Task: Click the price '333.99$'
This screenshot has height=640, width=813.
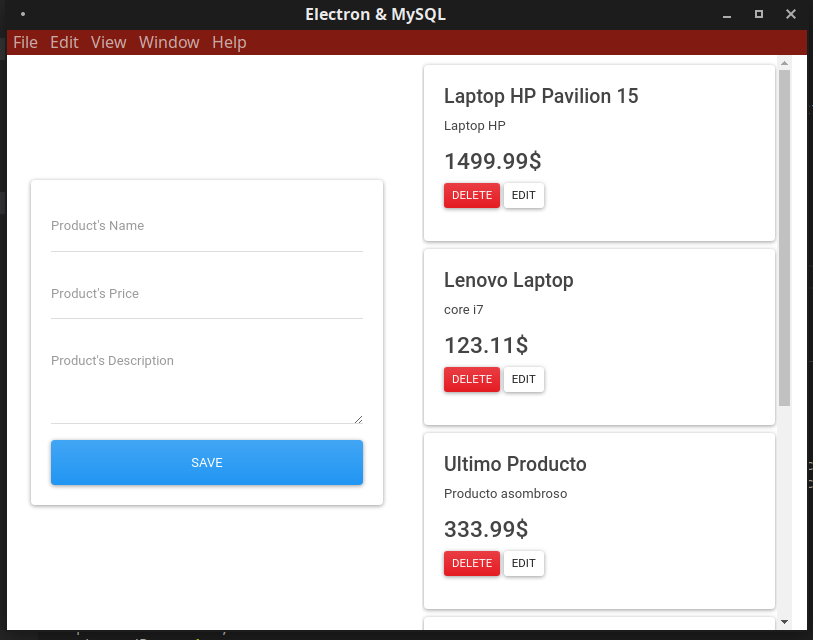Action: (x=486, y=530)
